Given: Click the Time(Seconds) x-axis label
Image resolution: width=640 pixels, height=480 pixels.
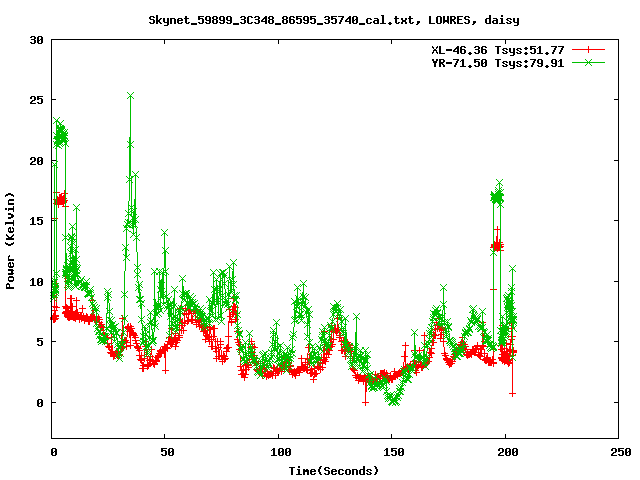Looking at the screenshot, I should coord(333,471).
